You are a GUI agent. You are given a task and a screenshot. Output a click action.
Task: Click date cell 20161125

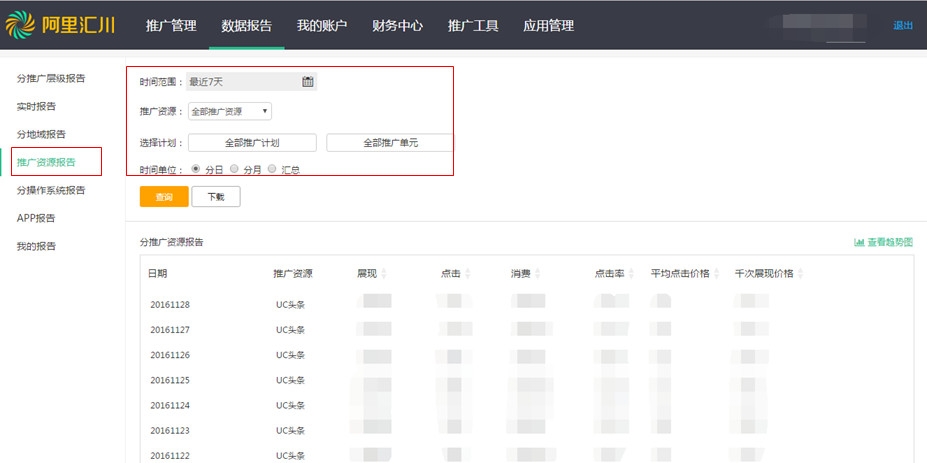coord(170,380)
